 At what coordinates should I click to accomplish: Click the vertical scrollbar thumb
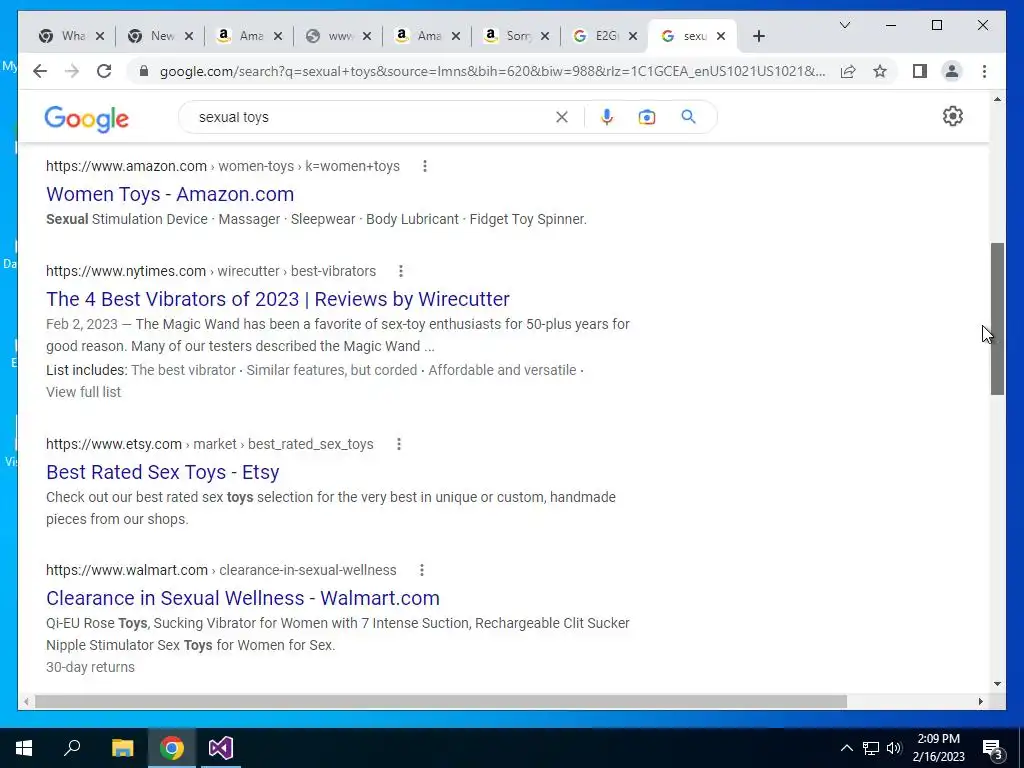click(997, 319)
